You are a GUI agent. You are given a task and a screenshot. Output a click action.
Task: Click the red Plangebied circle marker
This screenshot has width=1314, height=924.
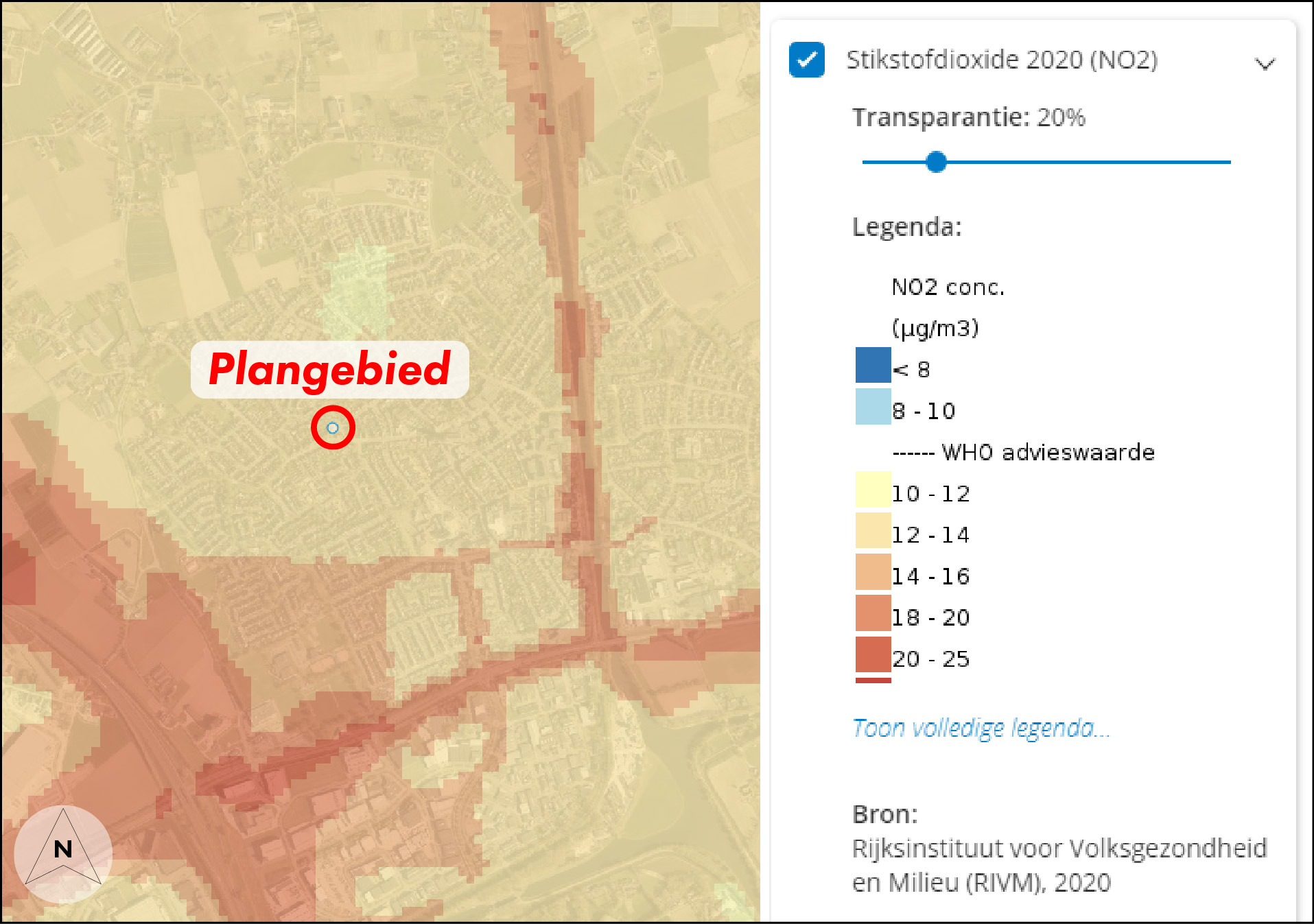click(x=333, y=428)
